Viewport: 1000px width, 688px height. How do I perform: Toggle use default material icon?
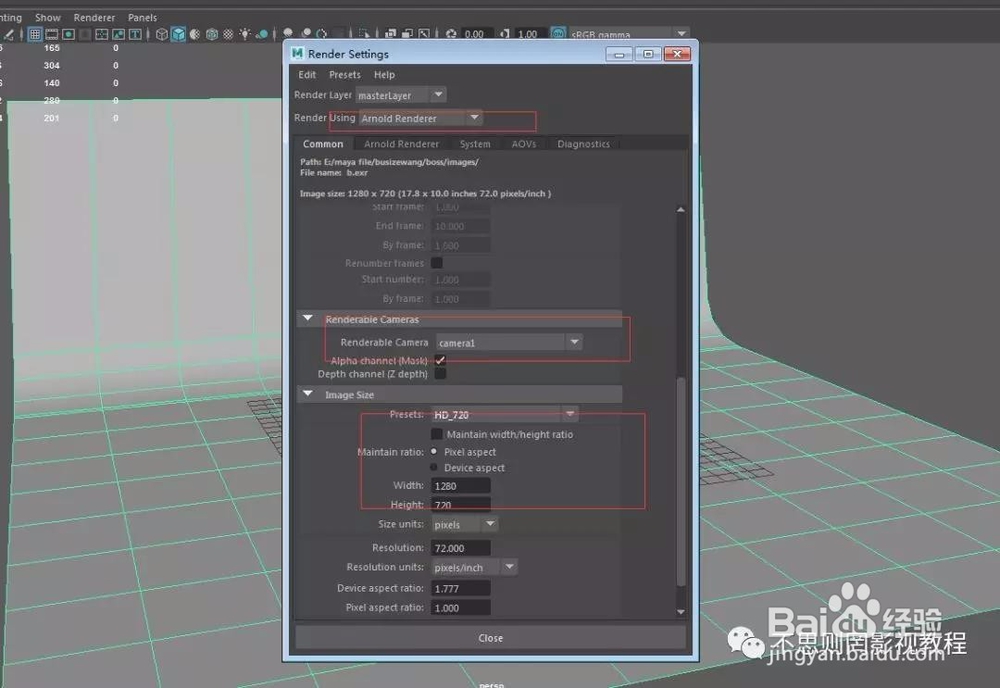[x=195, y=34]
